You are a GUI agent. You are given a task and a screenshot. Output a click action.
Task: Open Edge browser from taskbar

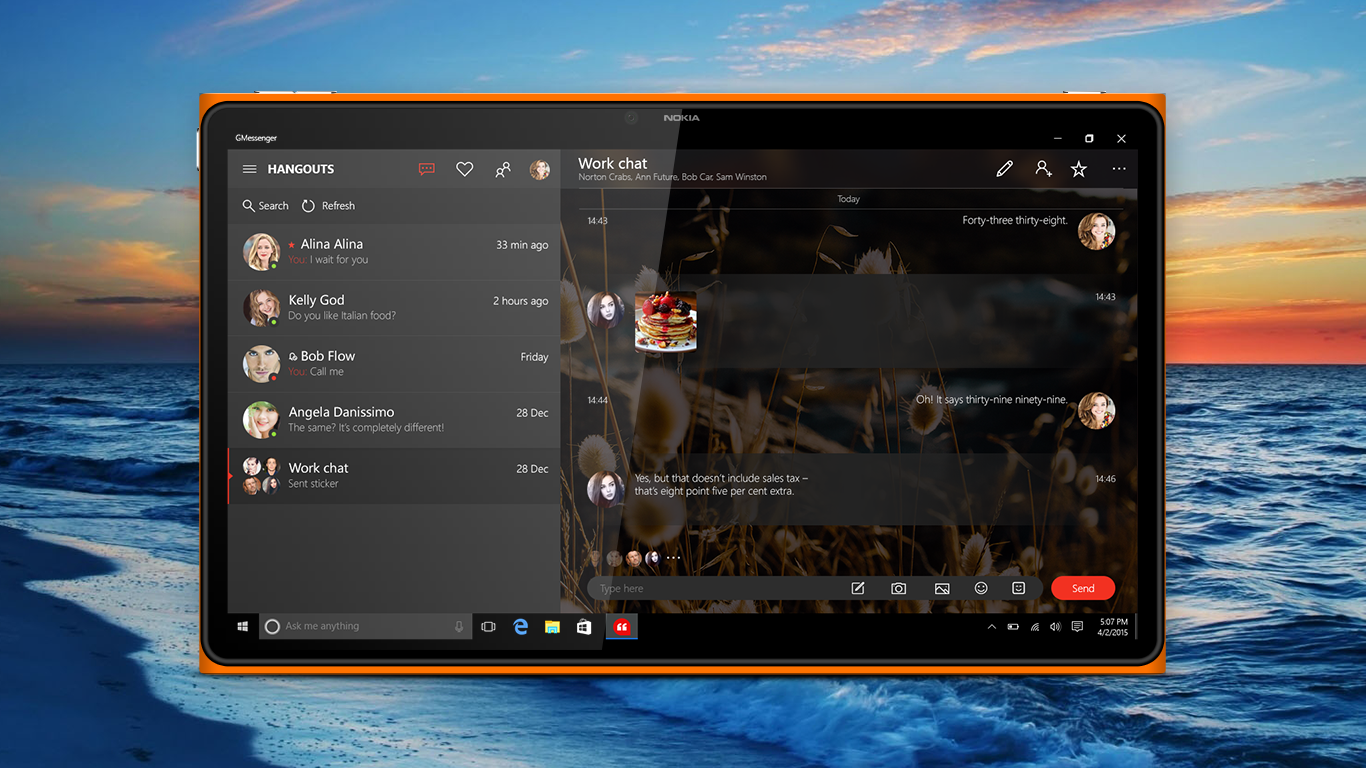point(520,626)
